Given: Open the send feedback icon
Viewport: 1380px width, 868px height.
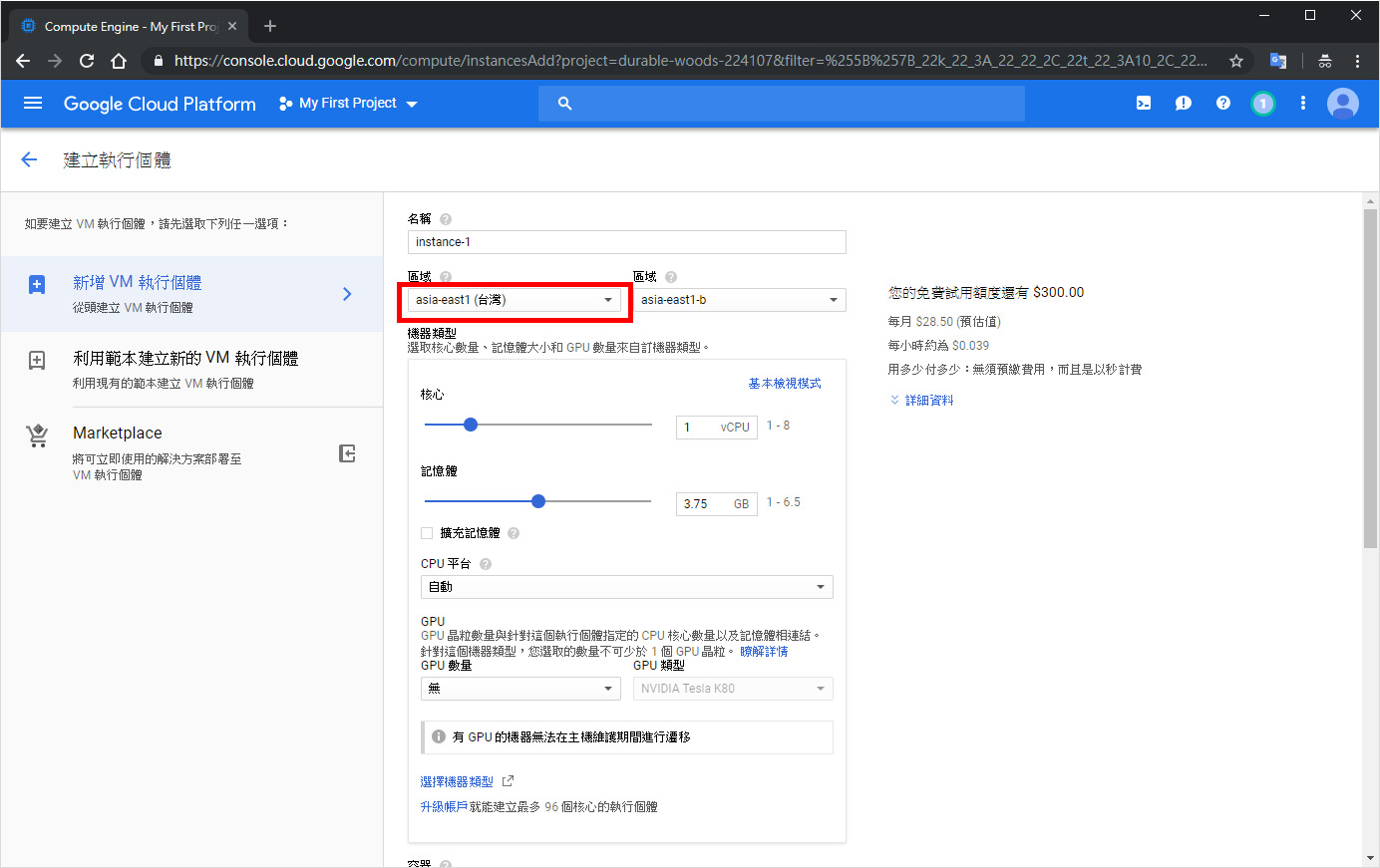Looking at the screenshot, I should click(x=1184, y=103).
